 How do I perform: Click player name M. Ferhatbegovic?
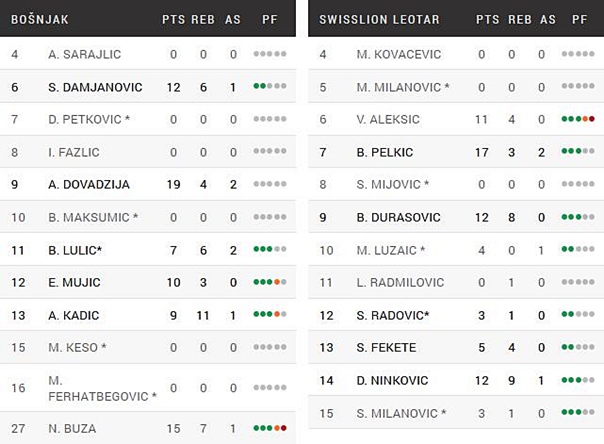point(102,388)
